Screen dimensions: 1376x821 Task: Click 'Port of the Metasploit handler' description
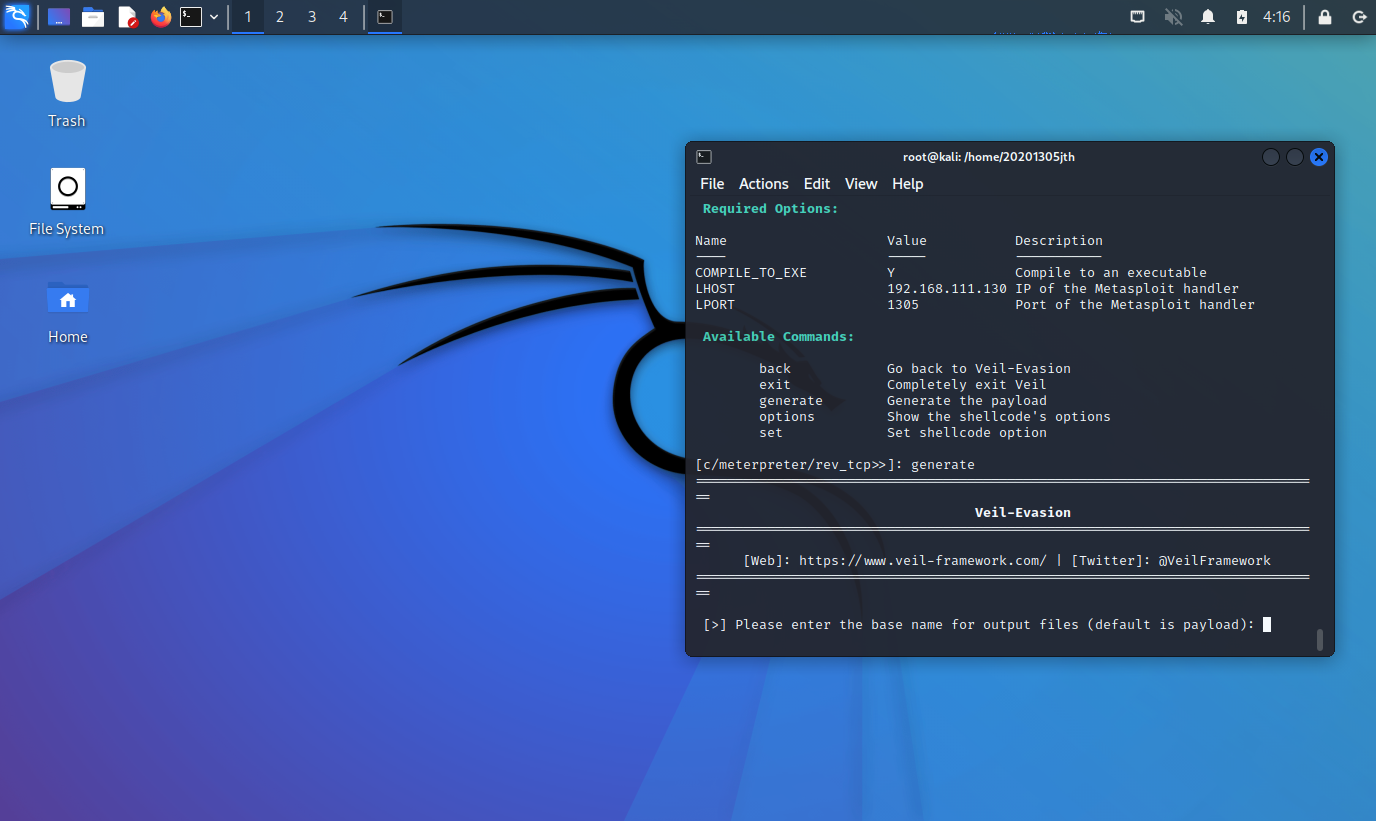pyautogui.click(x=1135, y=305)
